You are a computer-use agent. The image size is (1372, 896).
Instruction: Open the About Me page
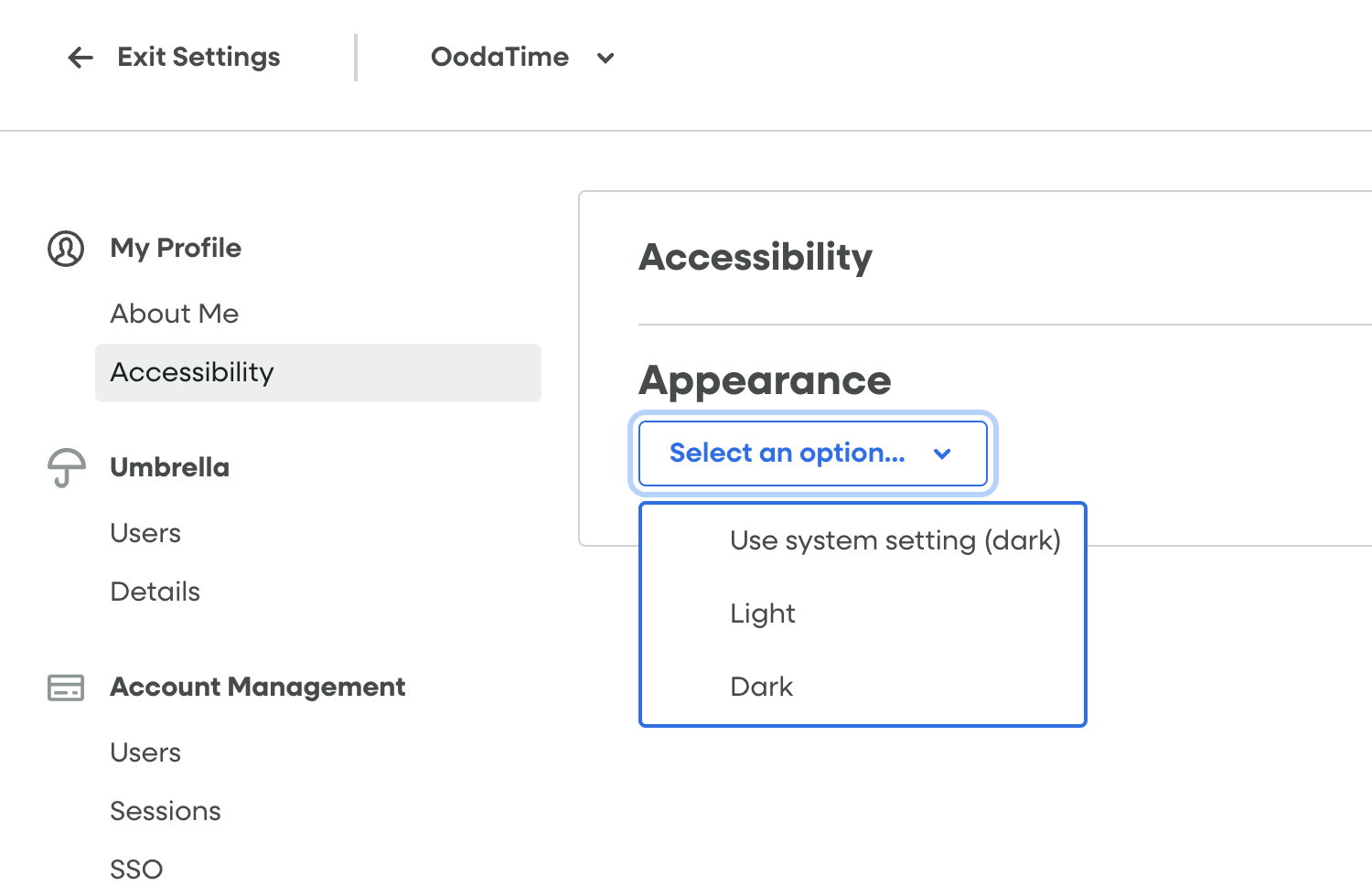[x=175, y=314]
